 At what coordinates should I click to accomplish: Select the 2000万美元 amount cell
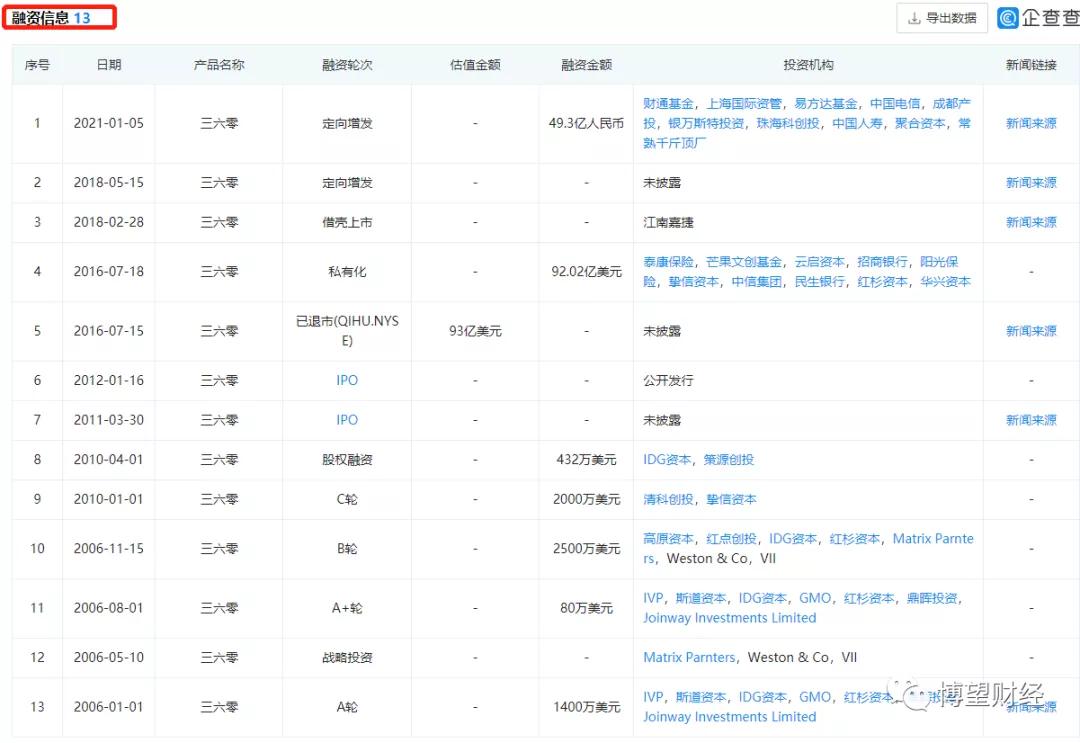click(x=586, y=499)
